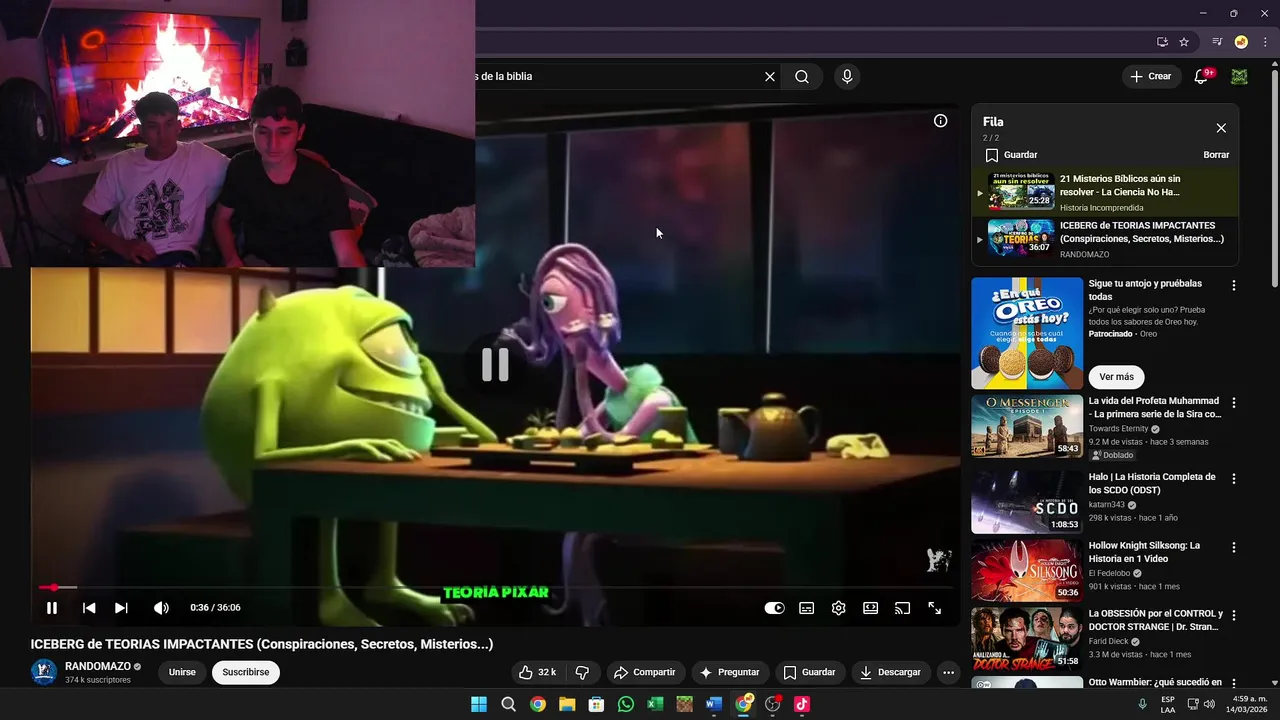
Task: Open Word from the taskbar
Action: (714, 704)
